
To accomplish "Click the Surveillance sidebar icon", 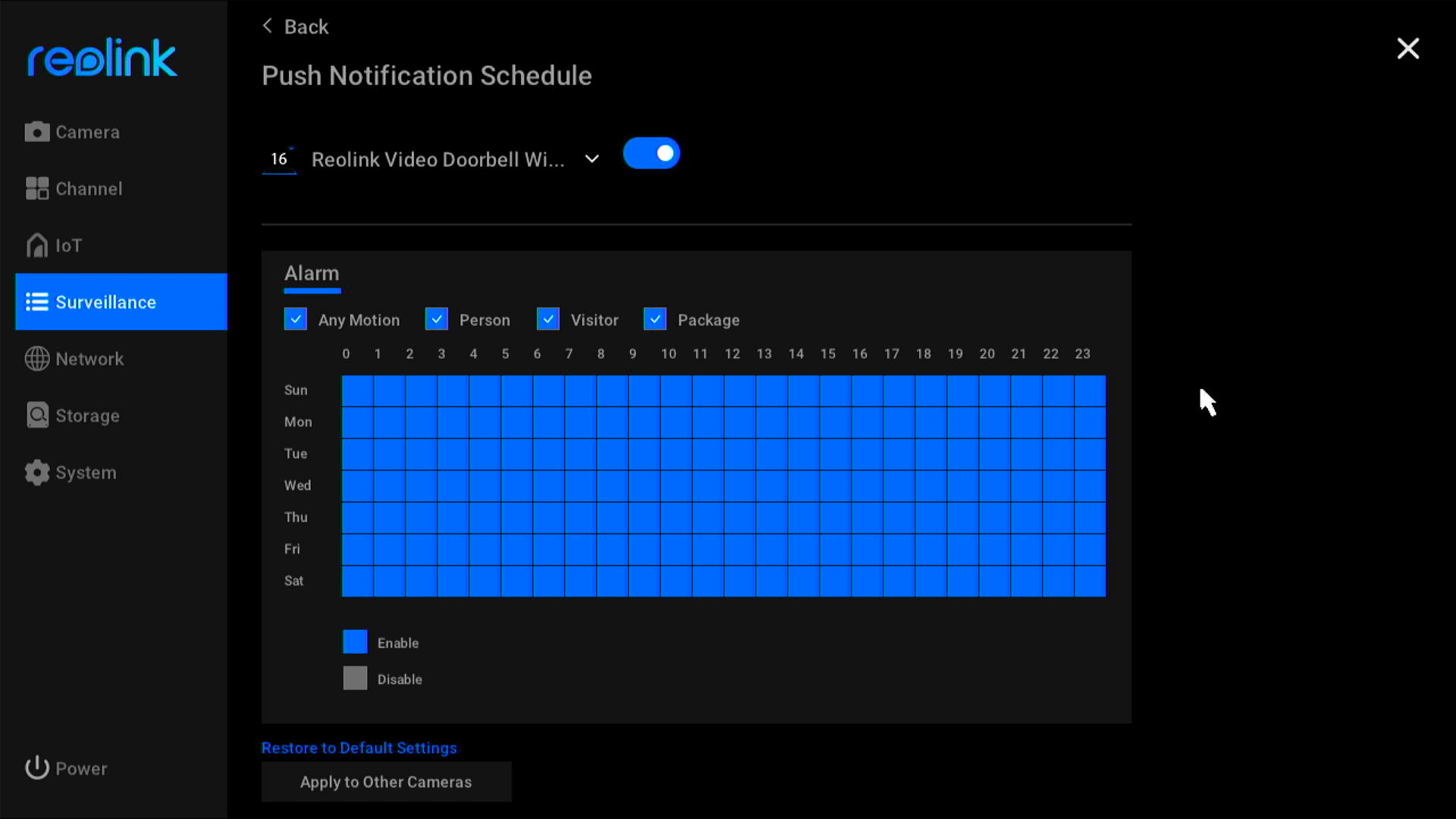I will click(x=37, y=302).
